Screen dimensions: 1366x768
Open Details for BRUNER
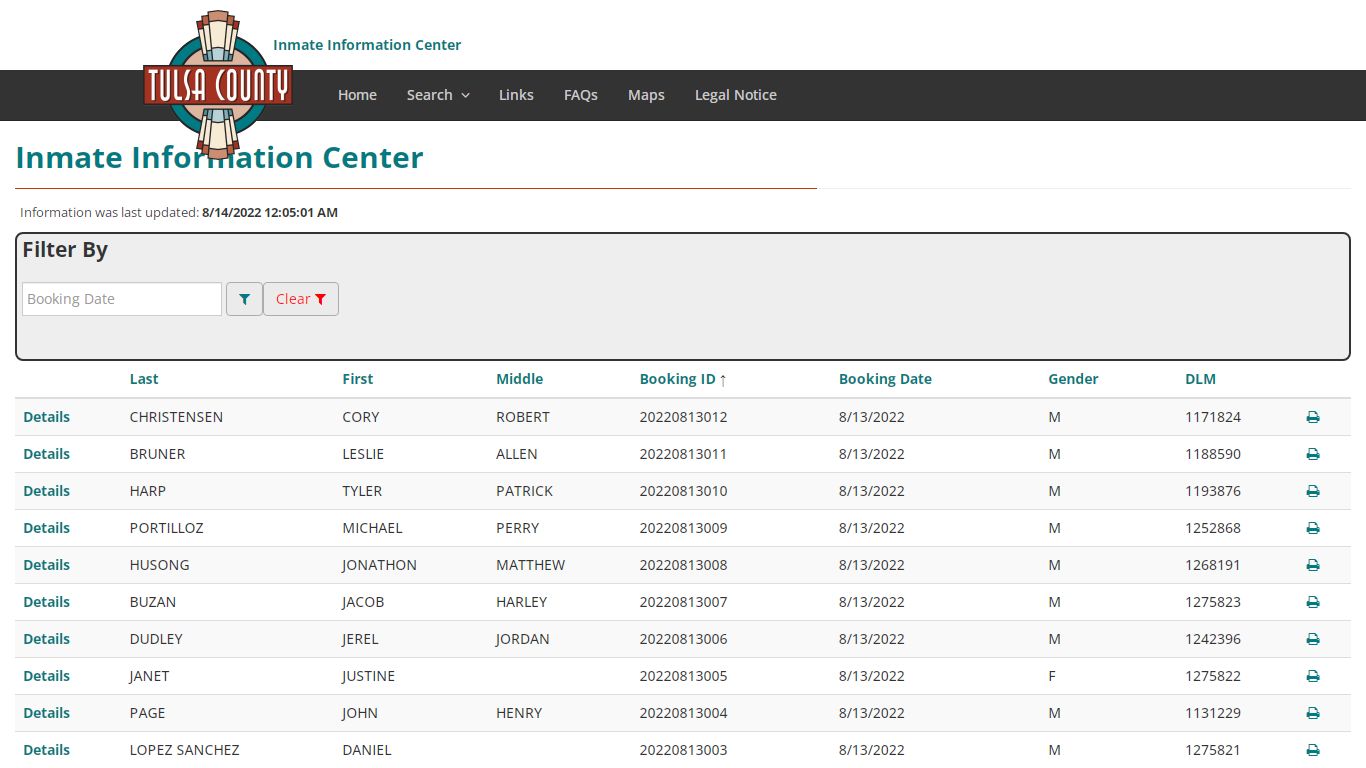click(47, 454)
